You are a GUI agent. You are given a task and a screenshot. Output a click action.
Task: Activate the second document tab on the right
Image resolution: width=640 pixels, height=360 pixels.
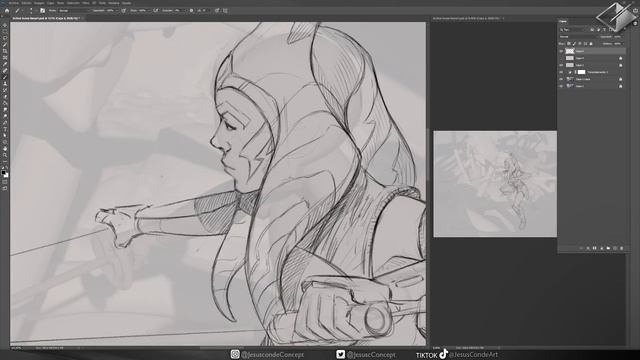tap(468, 18)
